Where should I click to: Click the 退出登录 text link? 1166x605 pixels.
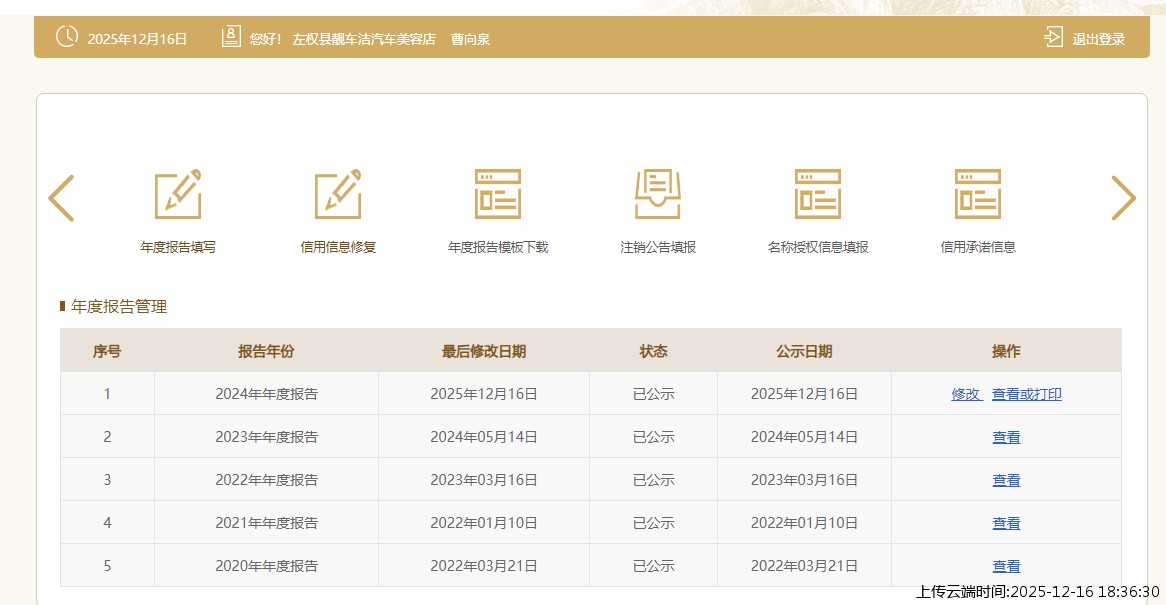1099,39
